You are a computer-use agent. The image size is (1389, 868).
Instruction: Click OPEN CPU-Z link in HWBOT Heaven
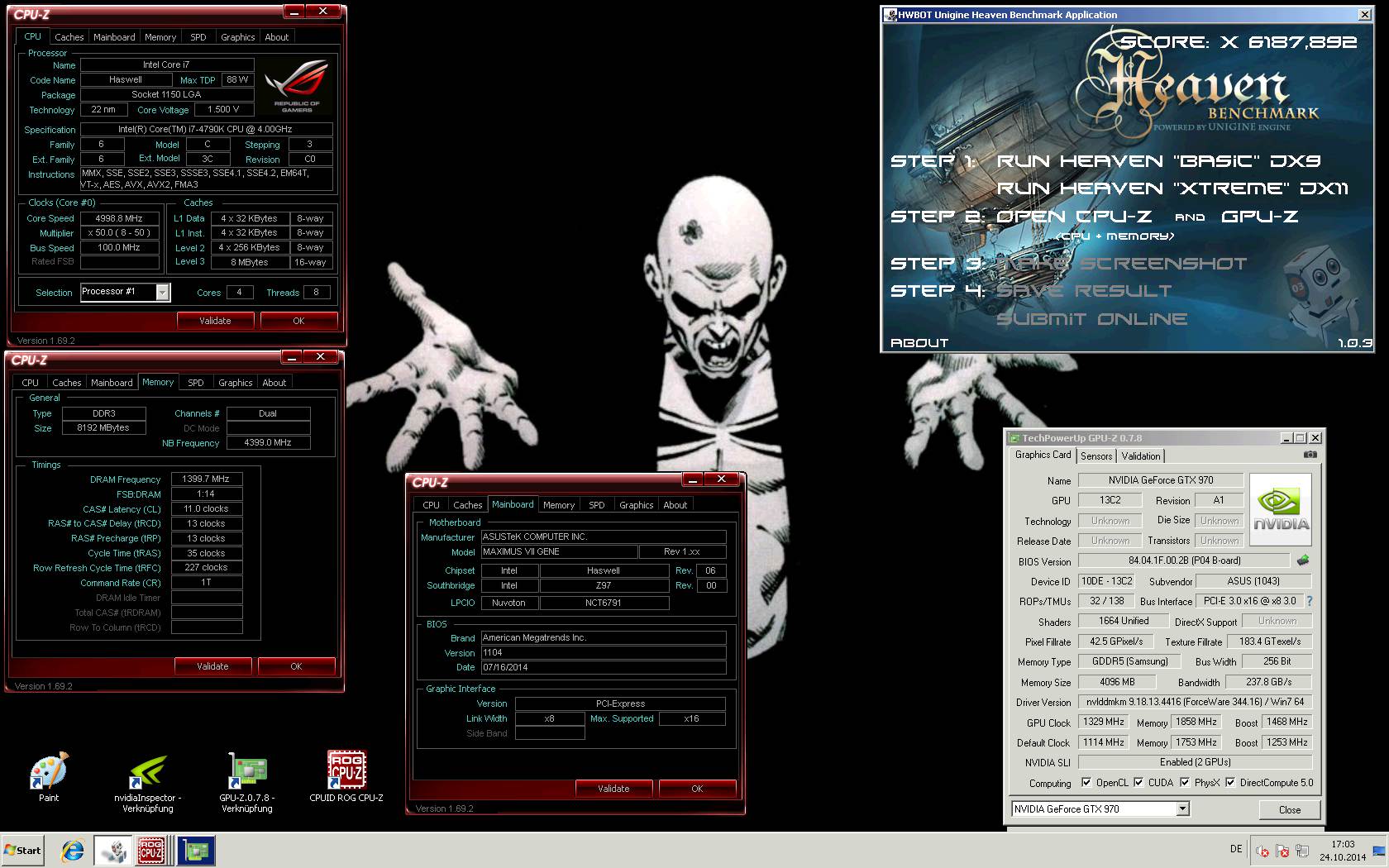pos(1073,217)
